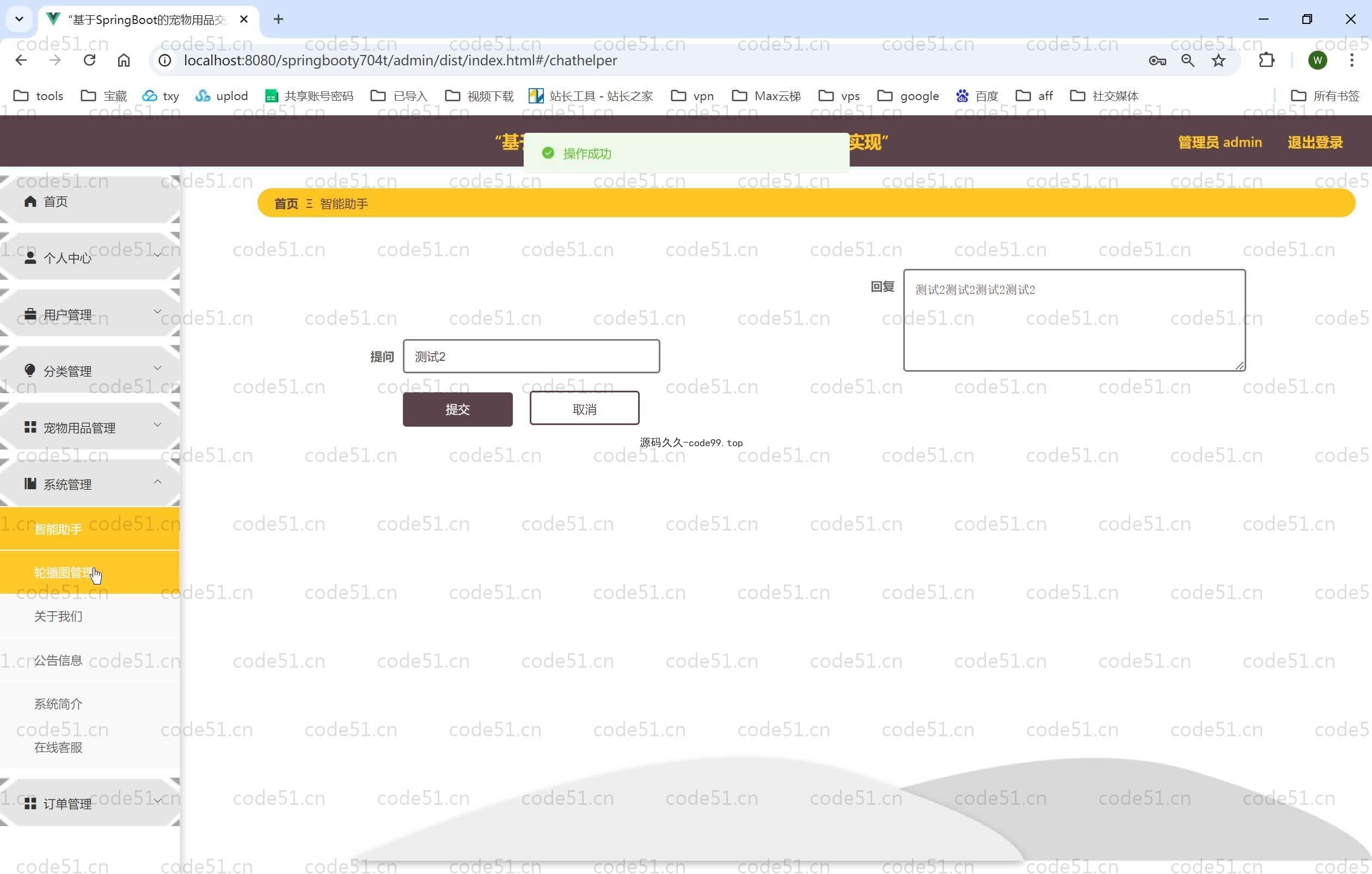Click the bulb icon for 分类管理
Image resolution: width=1372 pixels, height=874 pixels.
(x=30, y=370)
